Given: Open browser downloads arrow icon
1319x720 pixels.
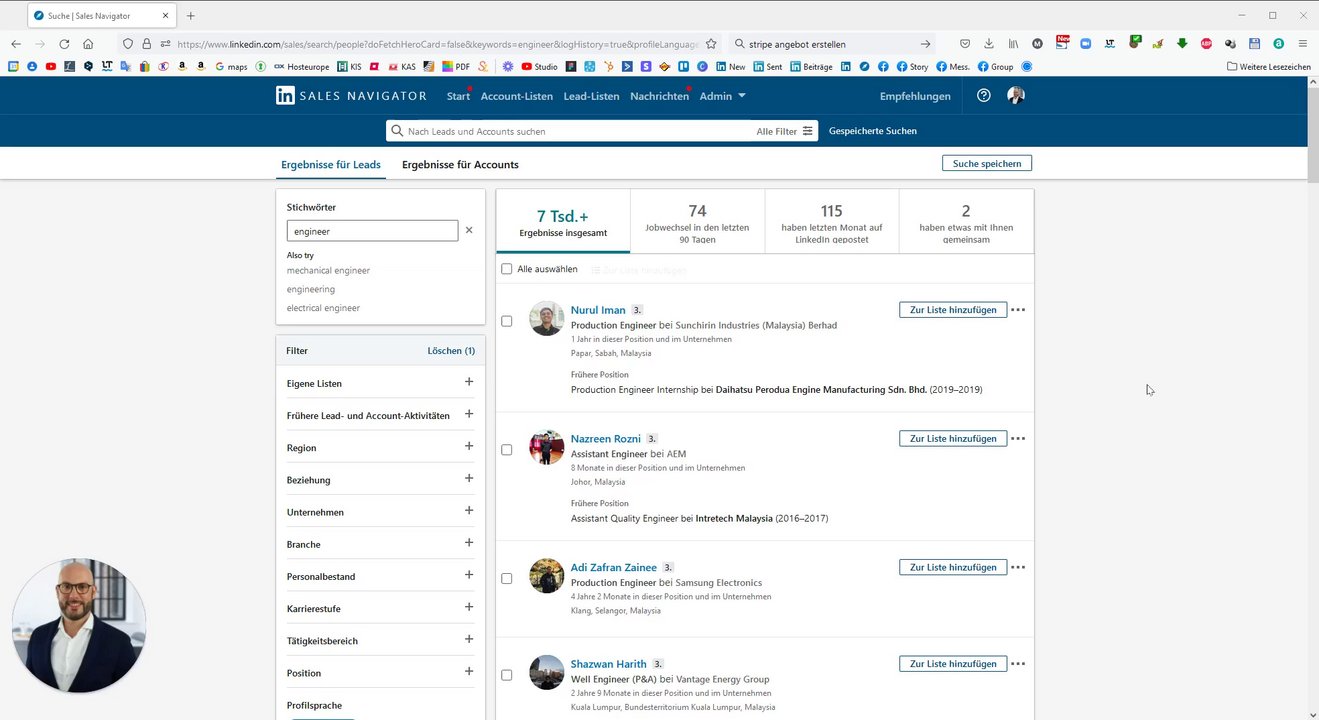Looking at the screenshot, I should click(989, 44).
